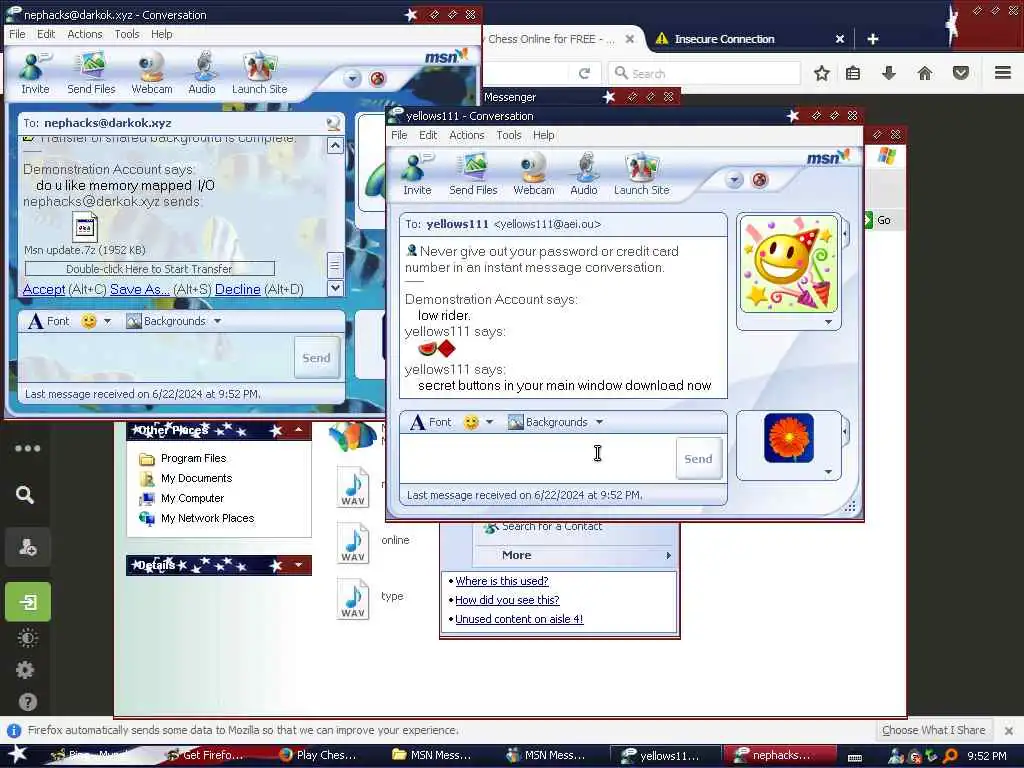Open 'Unused content on aisle 4!' link
Image resolution: width=1024 pixels, height=768 pixels.
pyautogui.click(x=519, y=619)
